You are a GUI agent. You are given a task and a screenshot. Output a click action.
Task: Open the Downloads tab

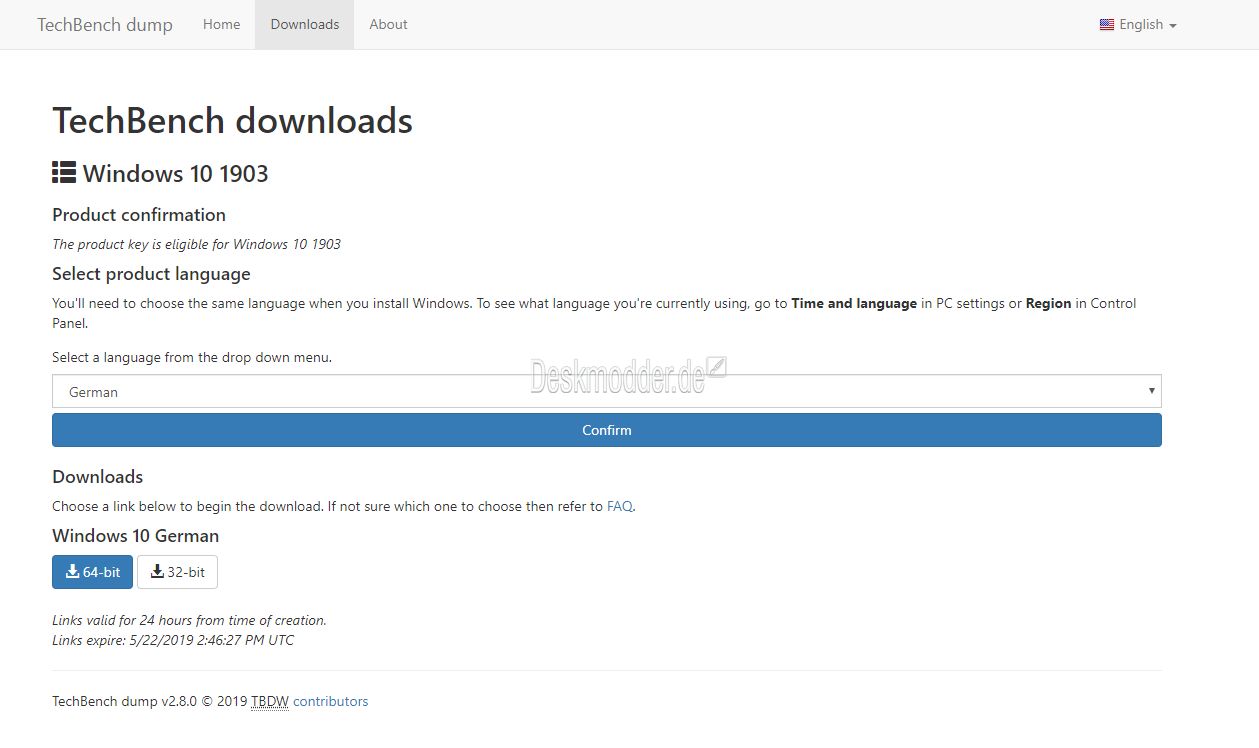(305, 25)
